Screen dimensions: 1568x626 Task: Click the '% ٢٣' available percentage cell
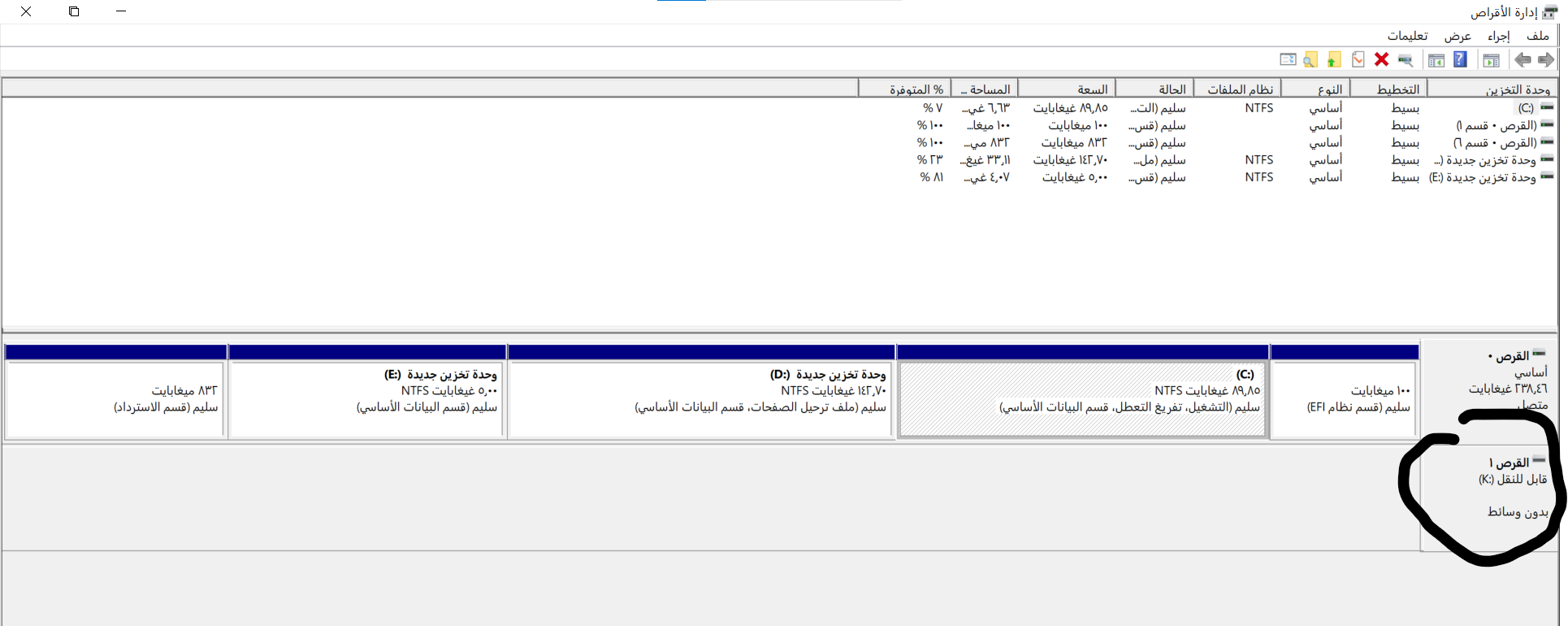(x=930, y=160)
